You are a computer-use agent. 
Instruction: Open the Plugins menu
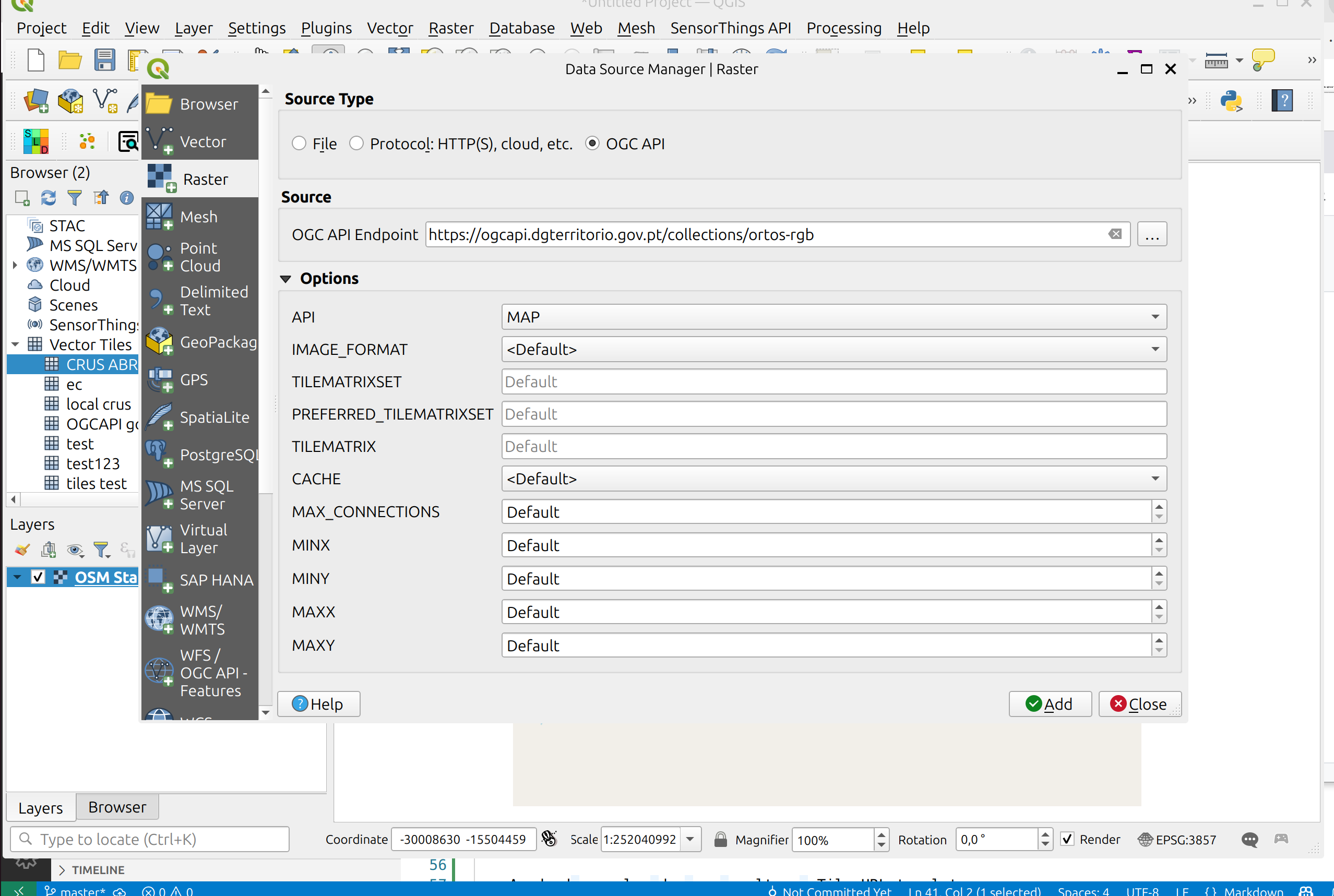pyautogui.click(x=326, y=28)
